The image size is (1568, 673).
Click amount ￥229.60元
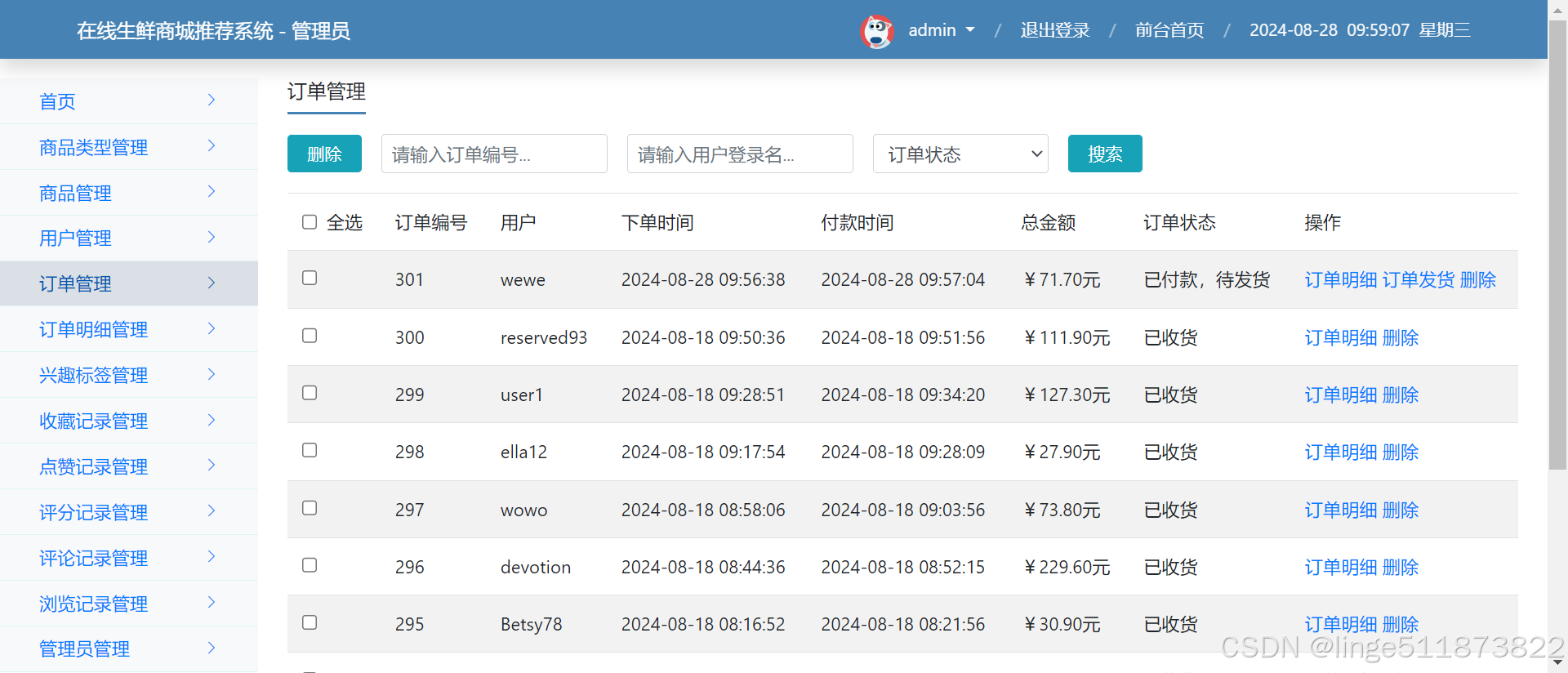coord(1066,567)
